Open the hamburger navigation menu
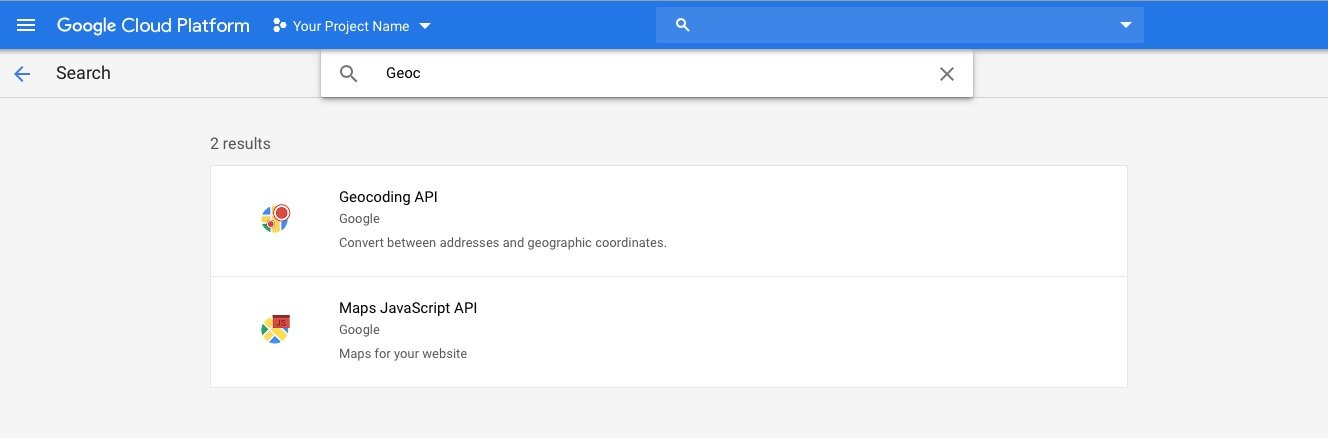The height and width of the screenshot is (438, 1328). tap(26, 25)
